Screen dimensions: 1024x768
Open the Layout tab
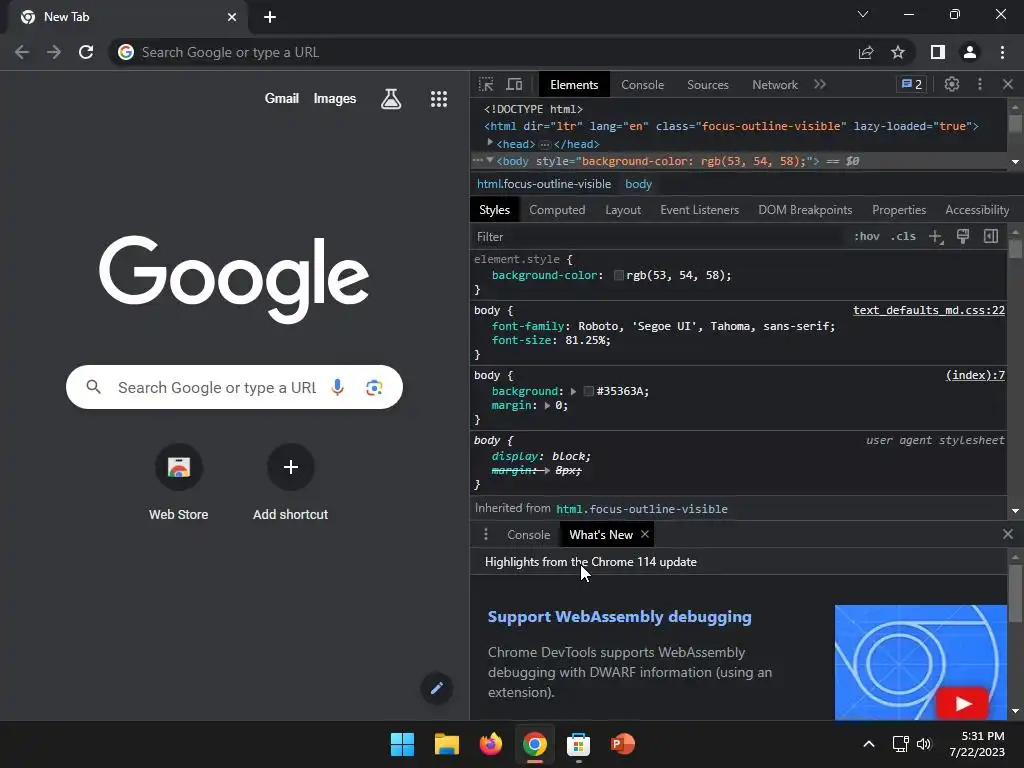(x=622, y=210)
